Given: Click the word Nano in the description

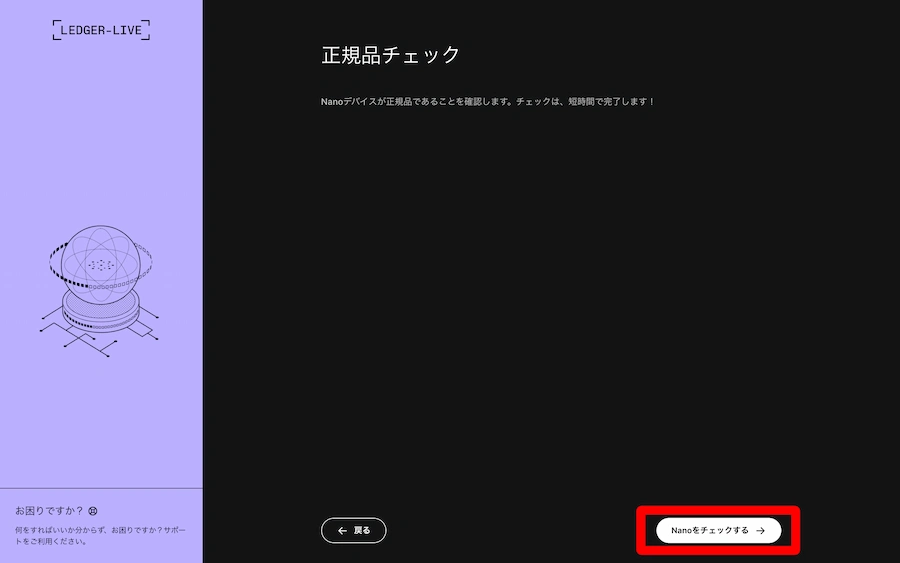Looking at the screenshot, I should tap(333, 102).
